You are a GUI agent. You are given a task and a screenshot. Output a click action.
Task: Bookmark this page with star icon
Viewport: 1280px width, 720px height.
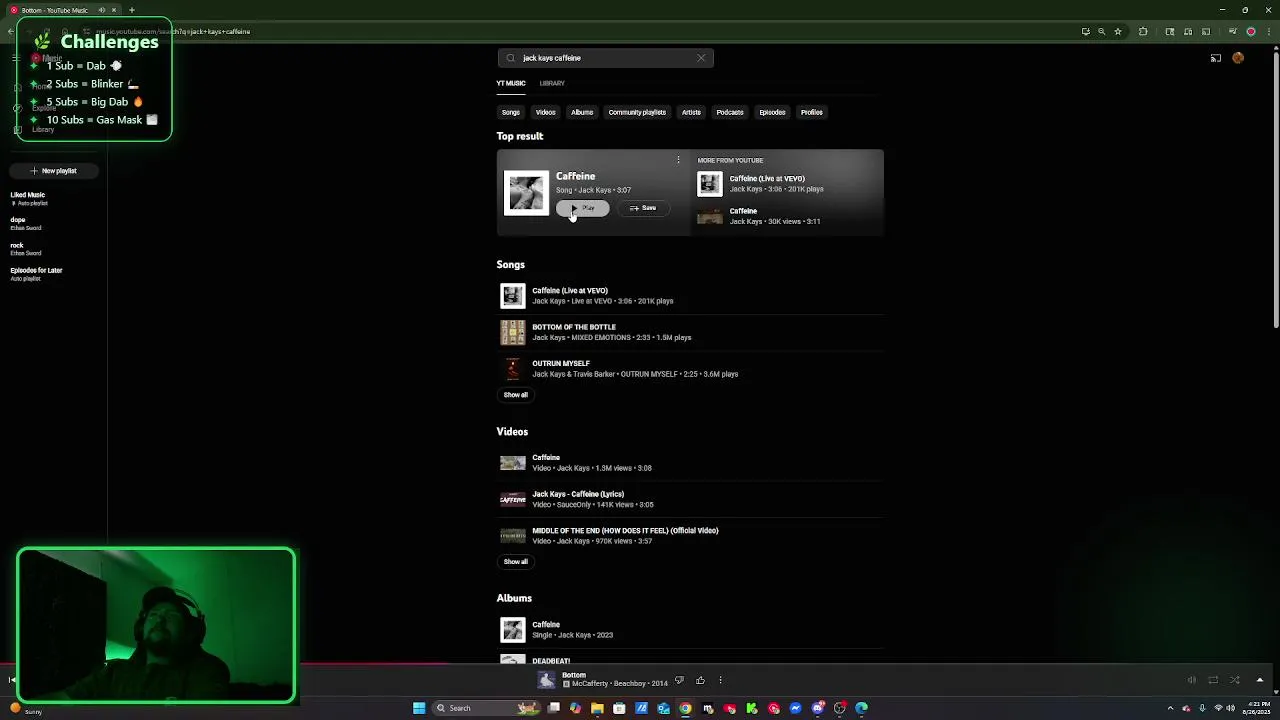coord(1118,31)
